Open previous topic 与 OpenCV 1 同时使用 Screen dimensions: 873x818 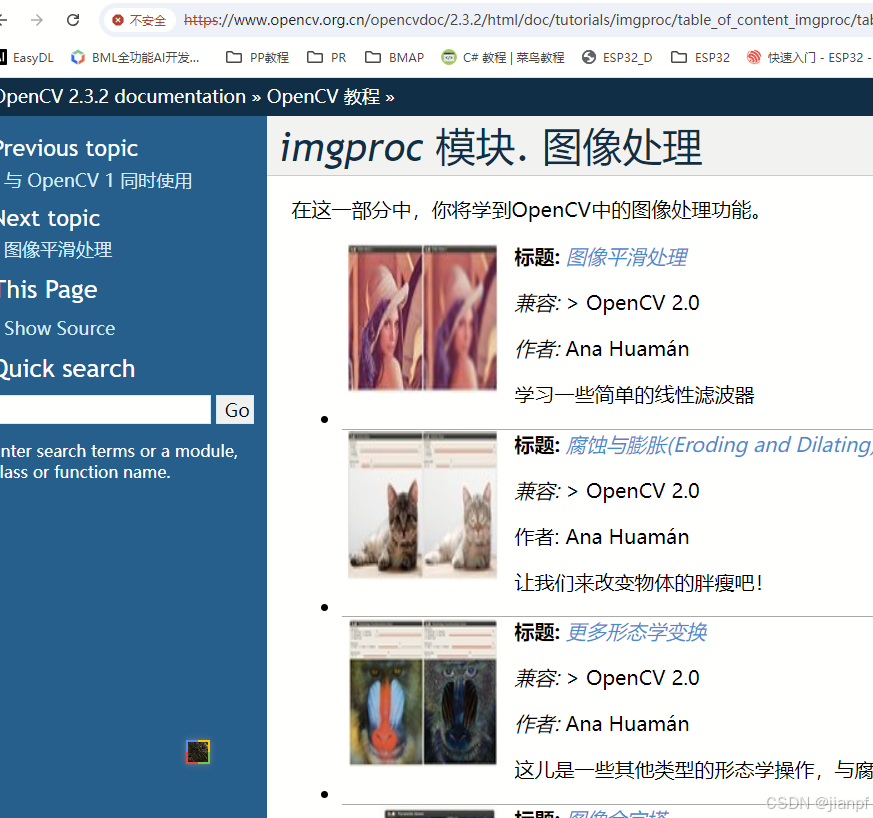tap(98, 180)
